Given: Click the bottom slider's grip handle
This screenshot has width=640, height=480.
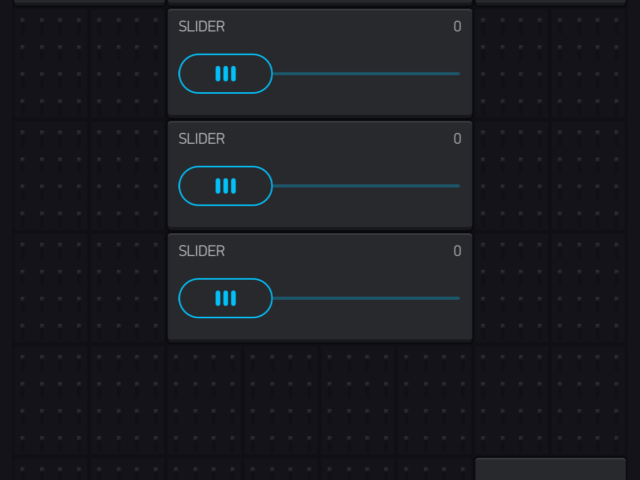Looking at the screenshot, I should pyautogui.click(x=225, y=298).
